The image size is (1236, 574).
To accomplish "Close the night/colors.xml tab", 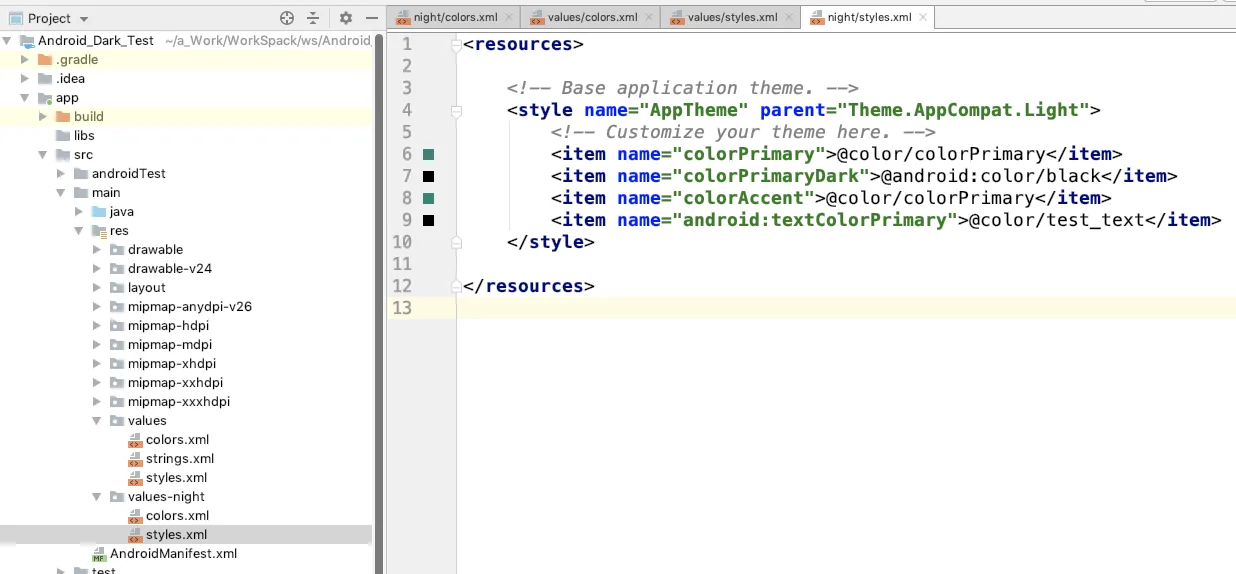I will (509, 17).
